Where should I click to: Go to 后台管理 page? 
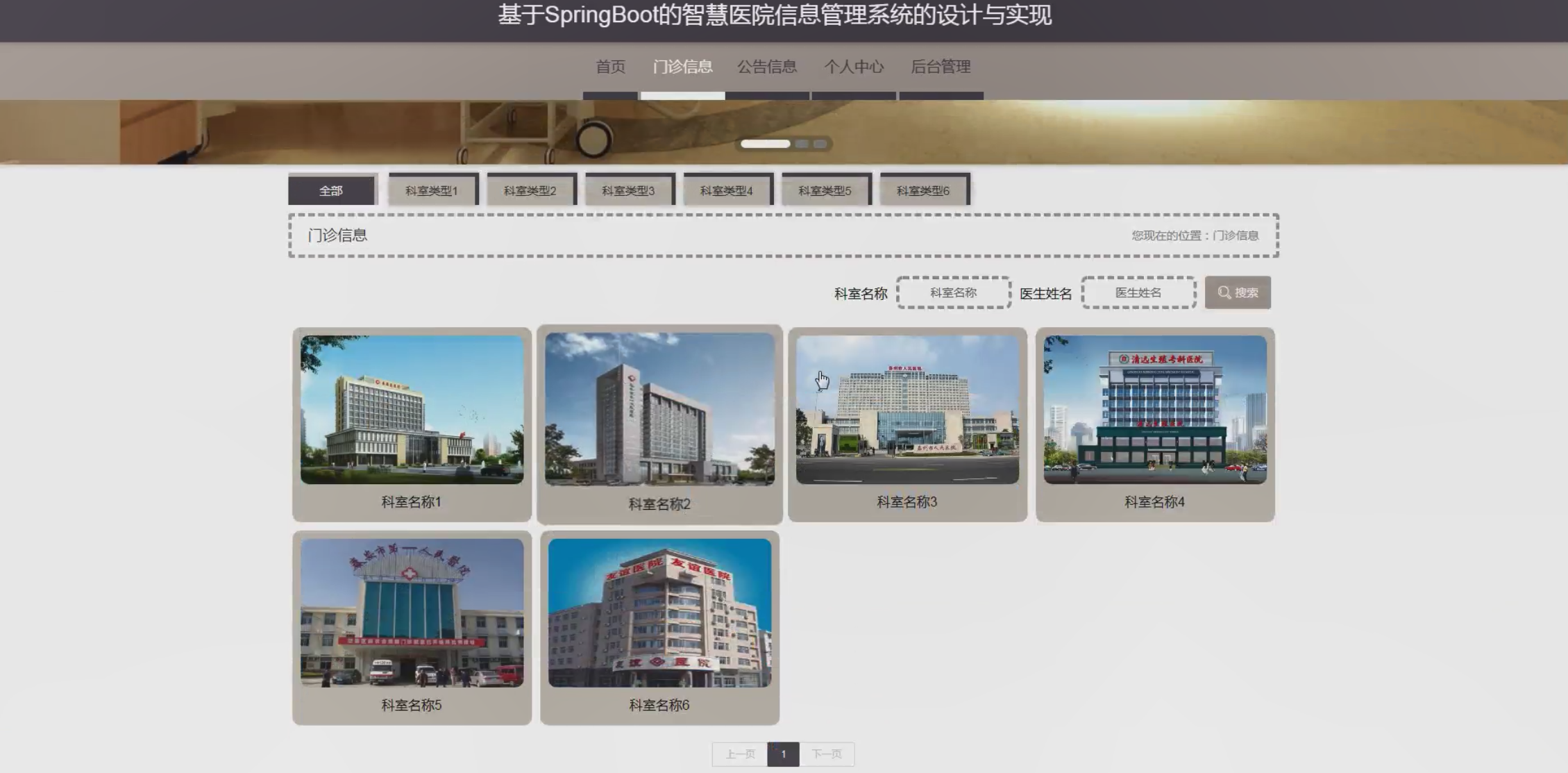pos(941,67)
